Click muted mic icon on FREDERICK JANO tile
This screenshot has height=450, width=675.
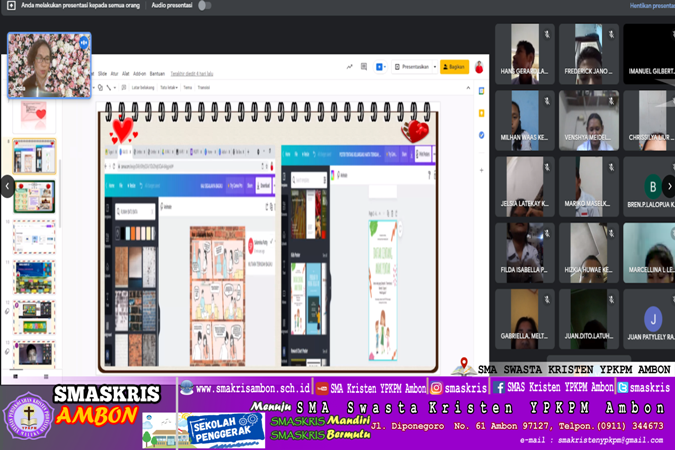click(611, 34)
